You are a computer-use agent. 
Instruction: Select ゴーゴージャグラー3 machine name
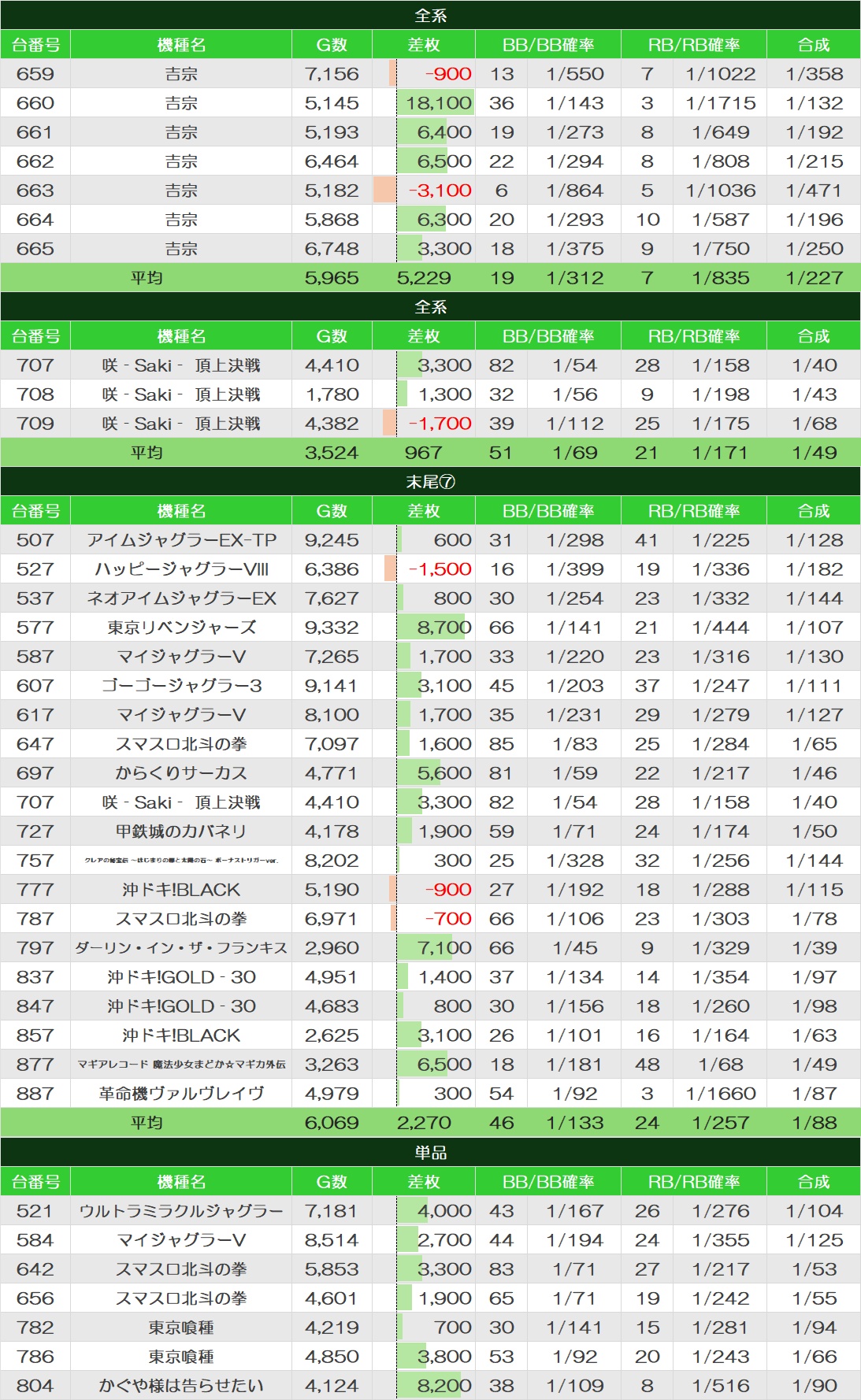click(181, 686)
